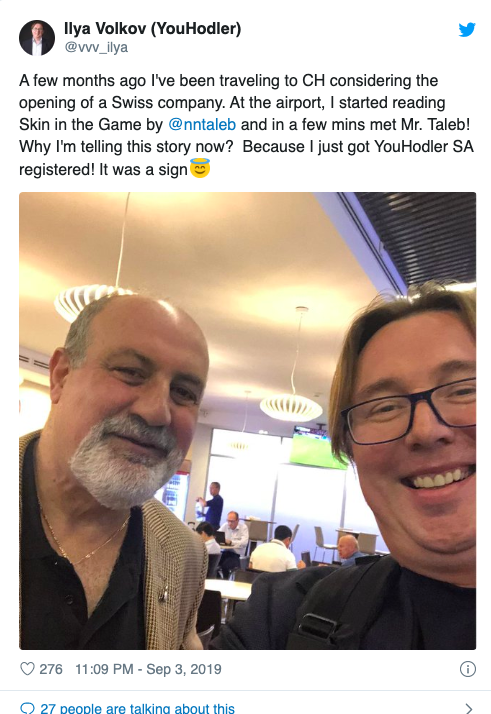The height and width of the screenshot is (714, 491).
Task: Open Ilya Volkov's profile avatar
Action: [x=37, y=38]
